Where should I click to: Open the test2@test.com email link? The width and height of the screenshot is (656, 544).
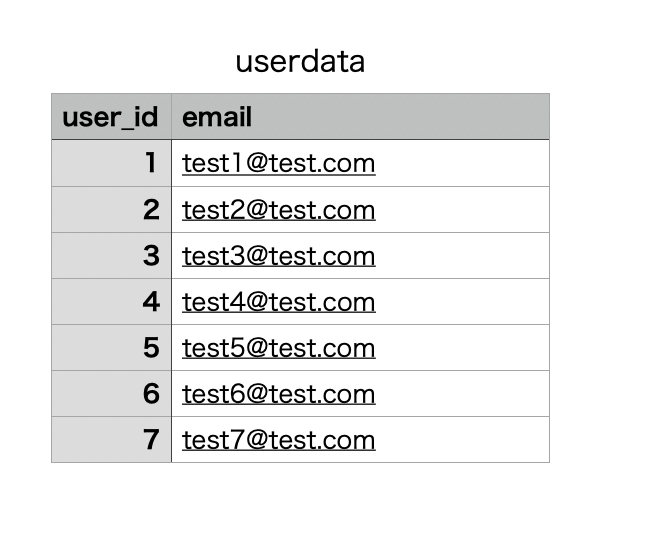click(x=278, y=210)
